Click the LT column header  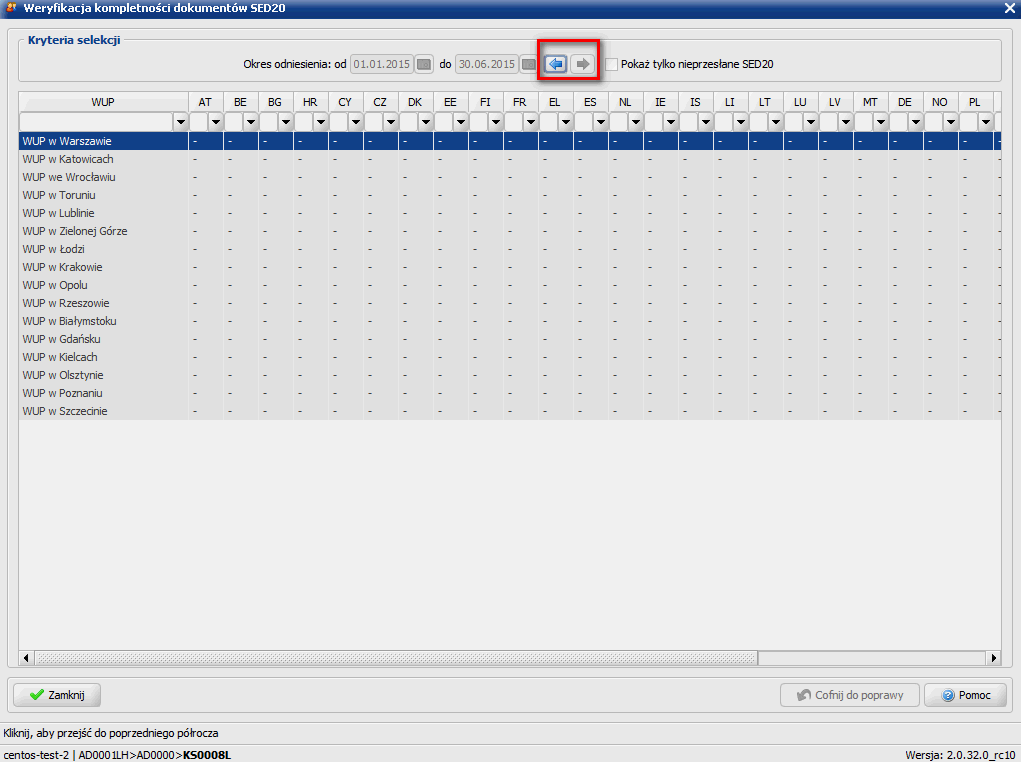click(x=765, y=102)
